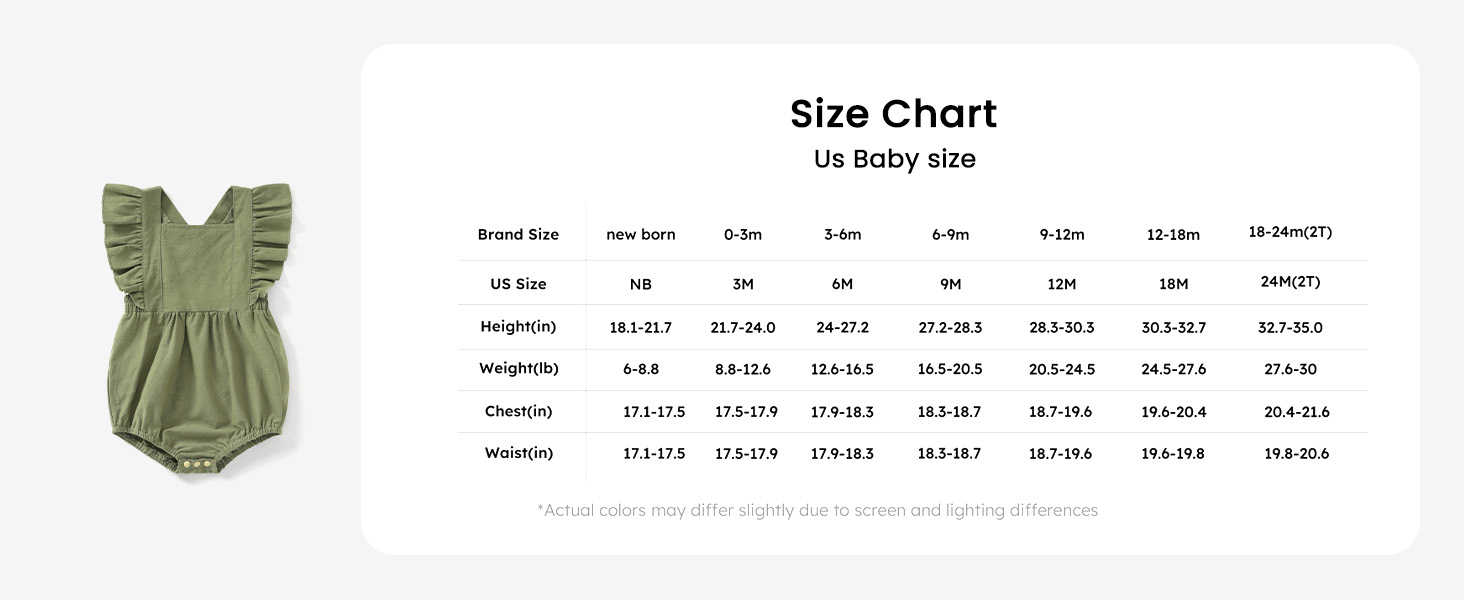Select the US Size row header
Viewport: 1464px width, 600px height.
pos(518,284)
